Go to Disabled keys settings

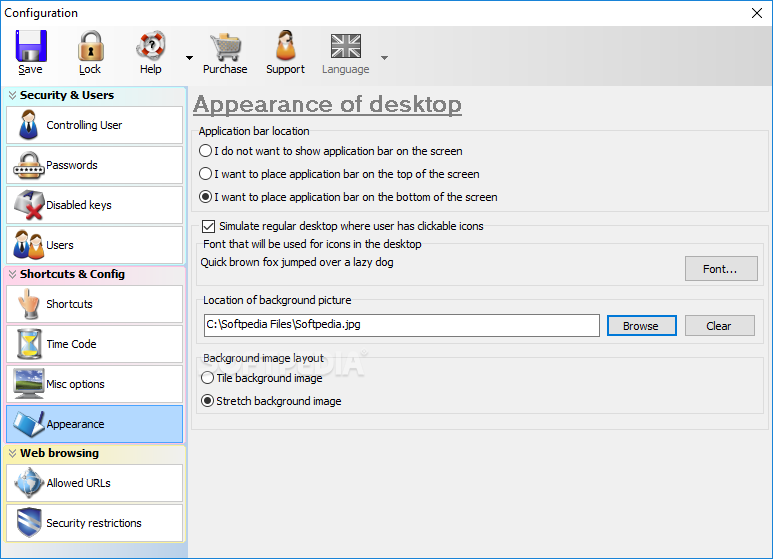coord(95,205)
